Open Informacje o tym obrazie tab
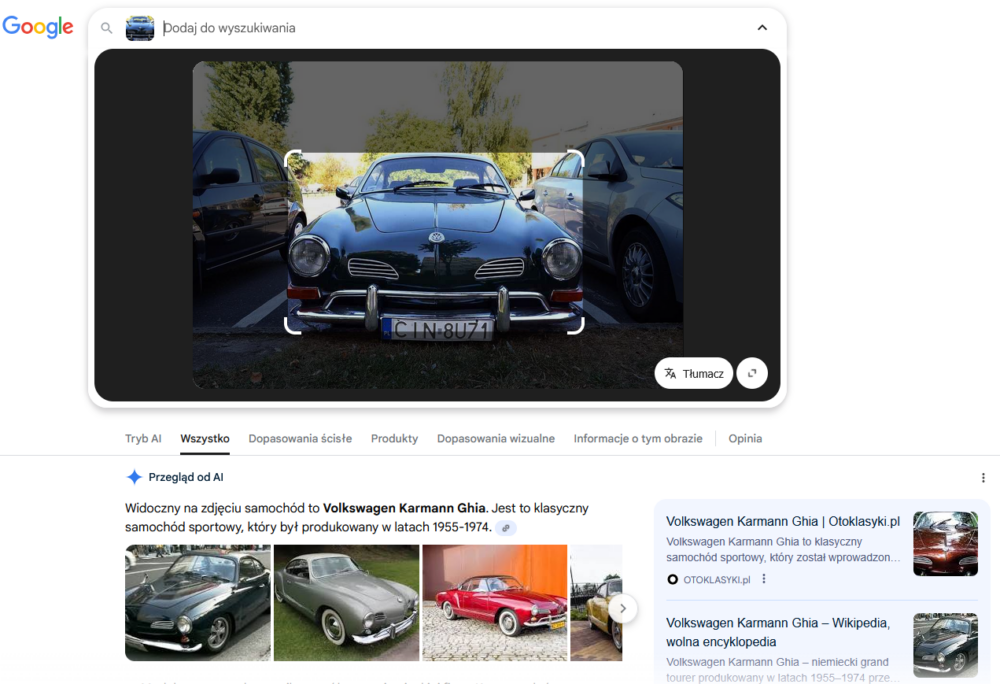The image size is (1000, 684). [638, 439]
